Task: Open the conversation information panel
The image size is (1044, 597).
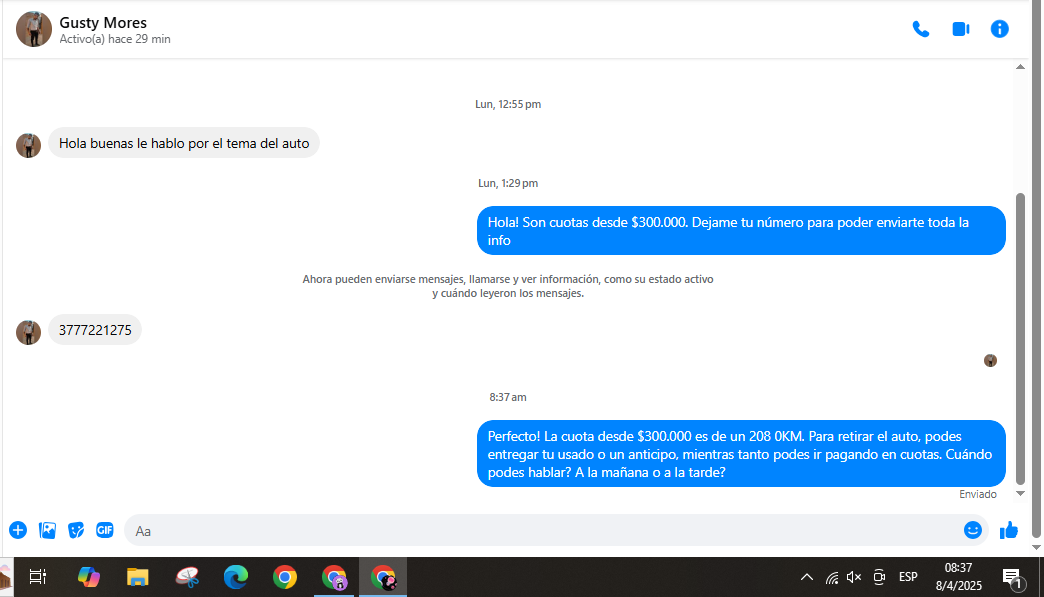Action: coord(999,29)
